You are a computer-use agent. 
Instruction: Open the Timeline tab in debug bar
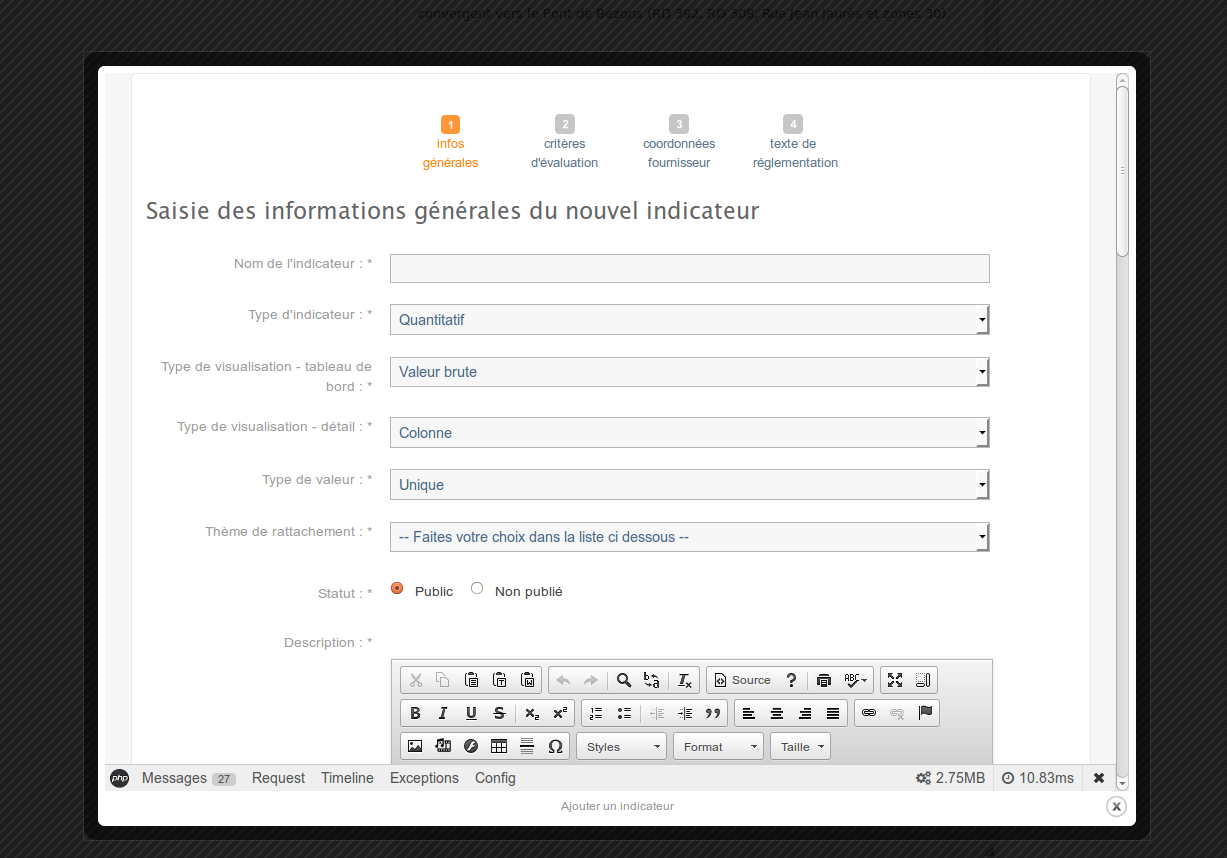point(347,778)
